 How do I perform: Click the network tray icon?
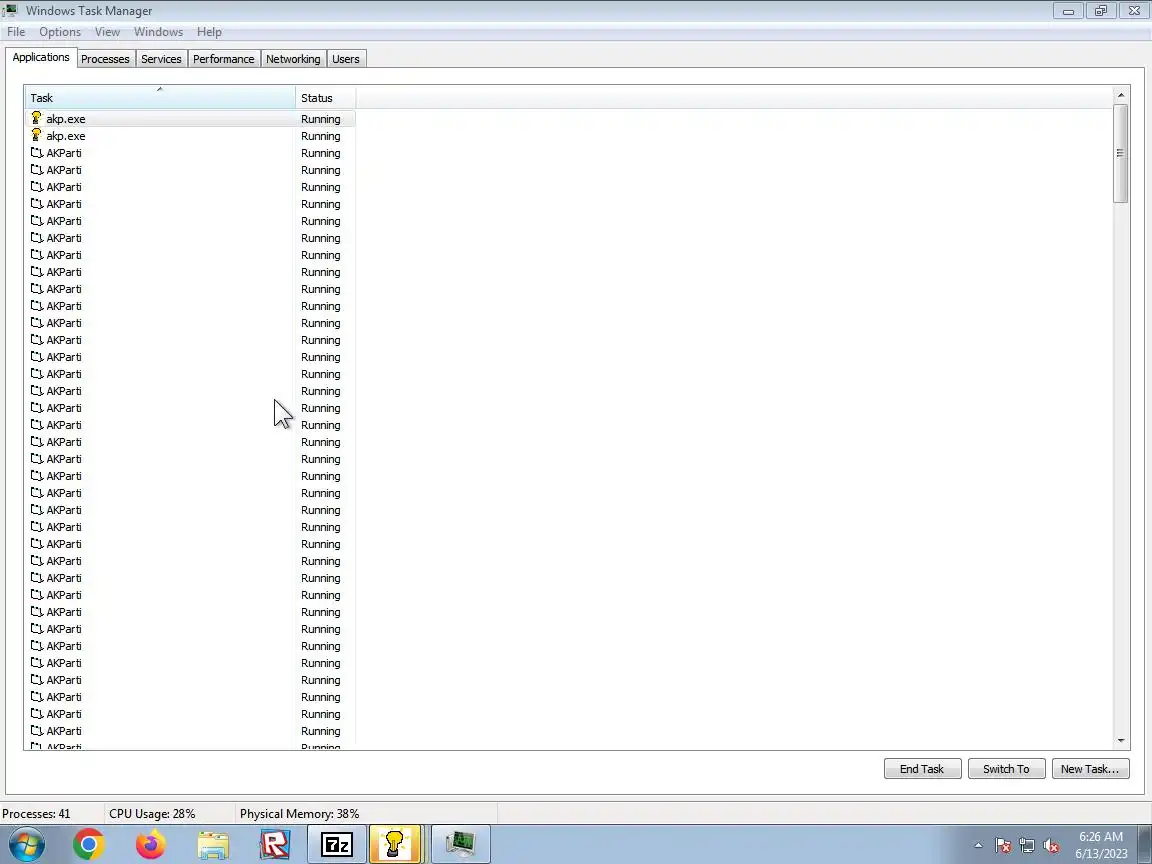pos(1027,846)
